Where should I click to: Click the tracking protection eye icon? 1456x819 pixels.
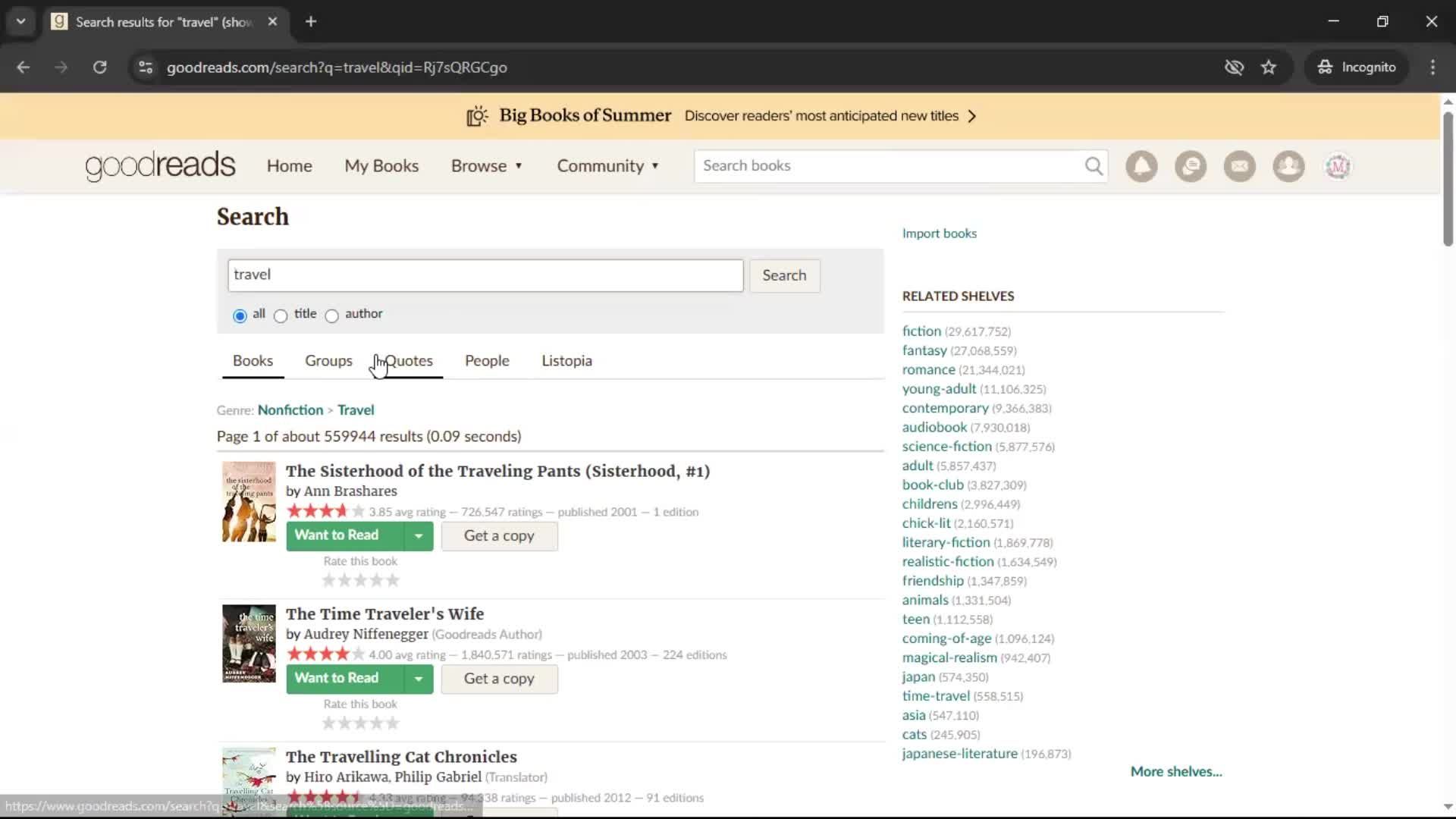(1234, 67)
